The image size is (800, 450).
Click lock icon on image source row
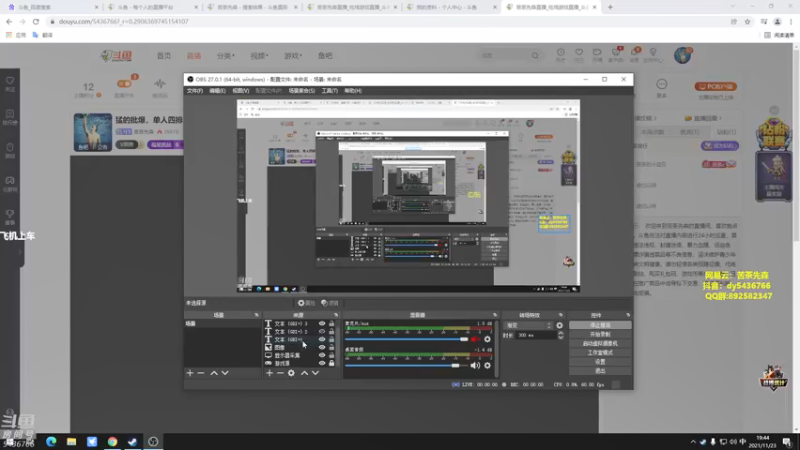click(332, 347)
